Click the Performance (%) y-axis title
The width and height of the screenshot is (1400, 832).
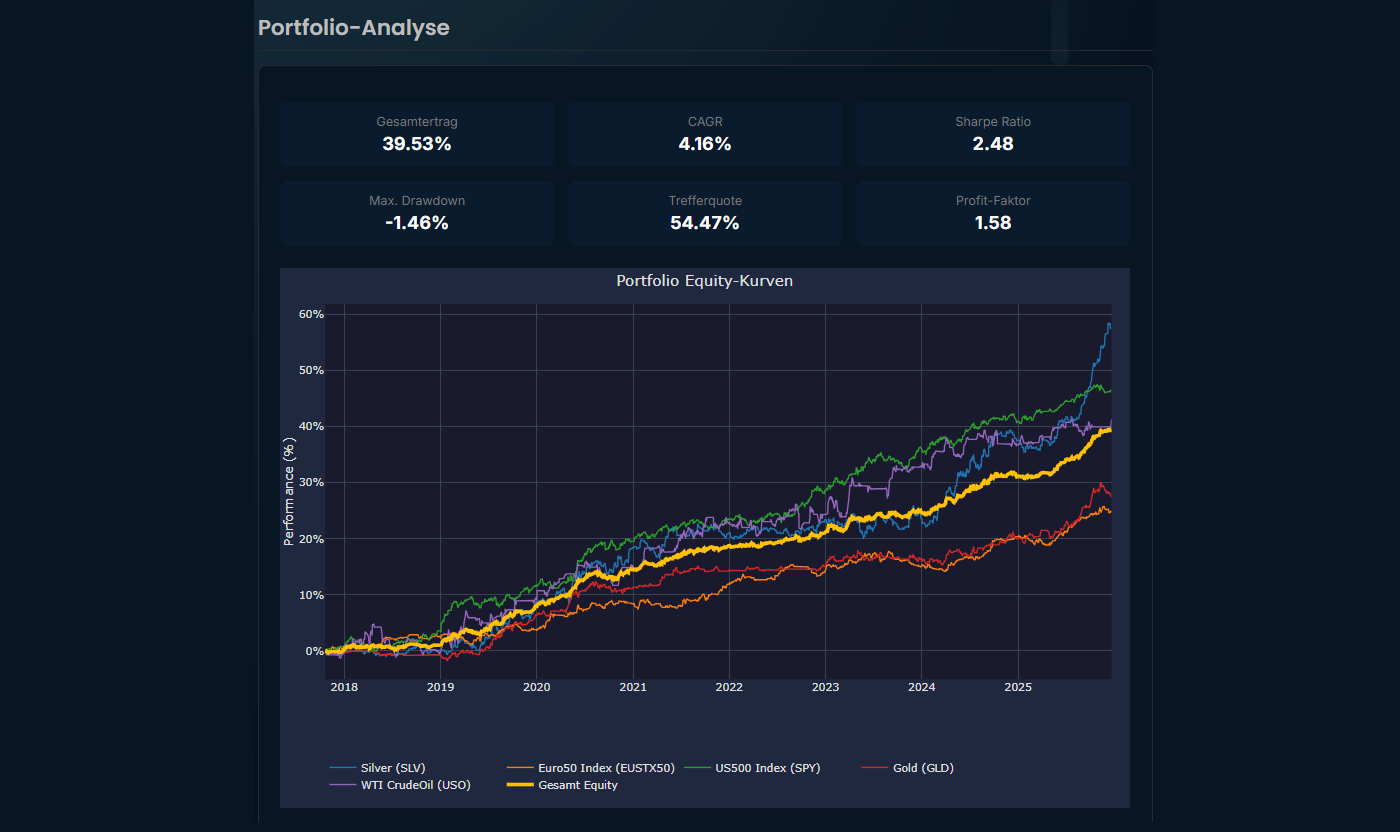[x=289, y=491]
